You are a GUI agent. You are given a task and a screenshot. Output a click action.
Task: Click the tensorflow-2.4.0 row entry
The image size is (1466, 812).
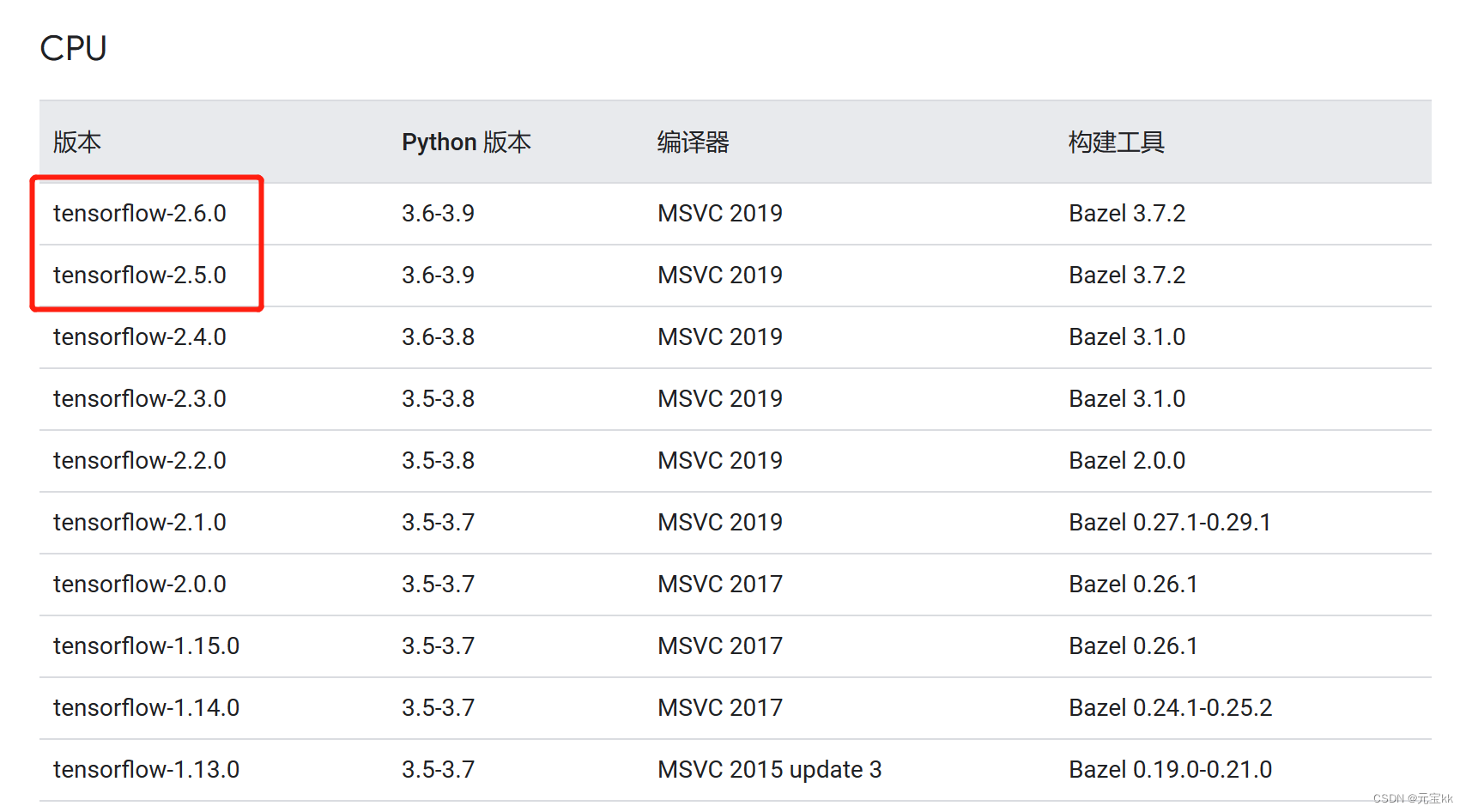point(140,336)
